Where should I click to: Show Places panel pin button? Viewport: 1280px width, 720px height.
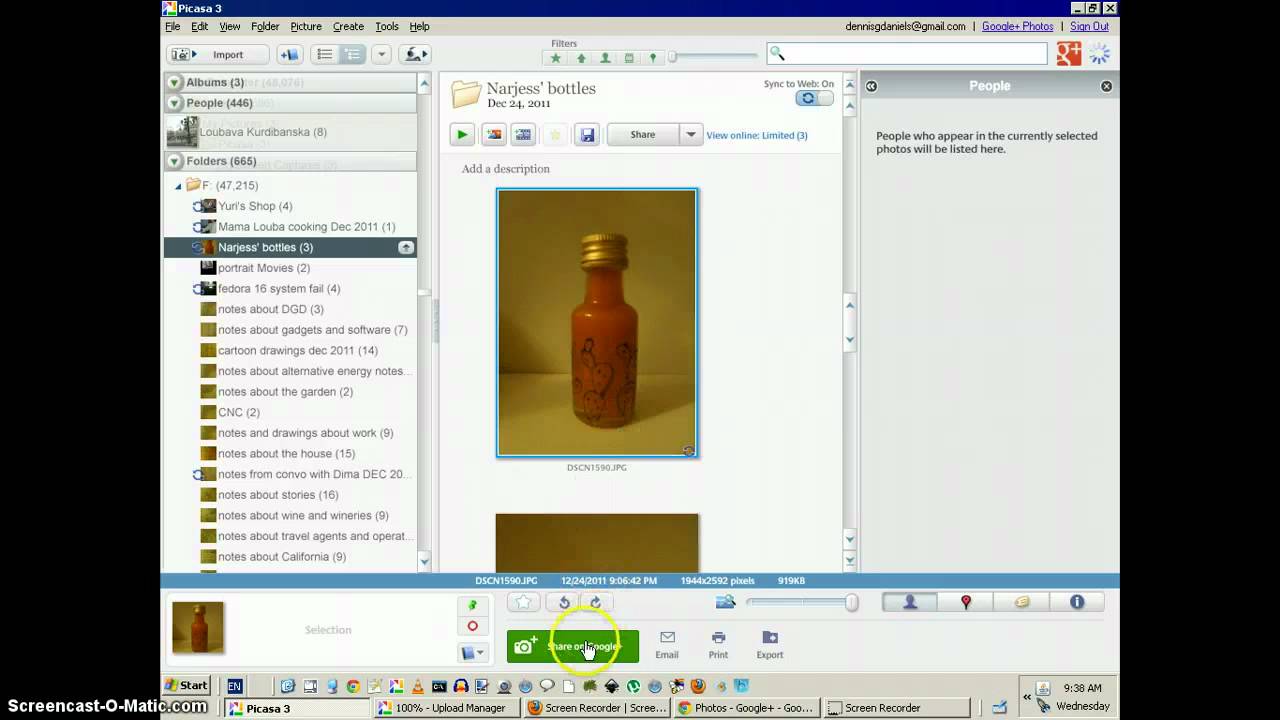[966, 602]
